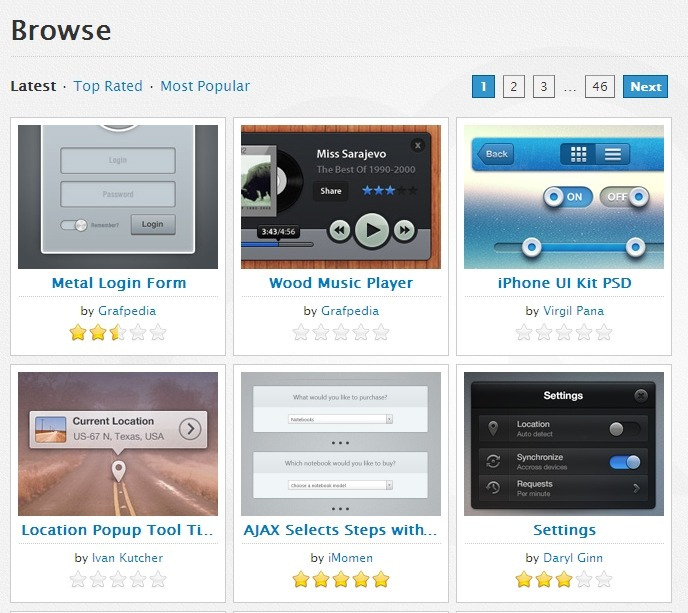Rate Wood Music Player one star

tap(301, 332)
